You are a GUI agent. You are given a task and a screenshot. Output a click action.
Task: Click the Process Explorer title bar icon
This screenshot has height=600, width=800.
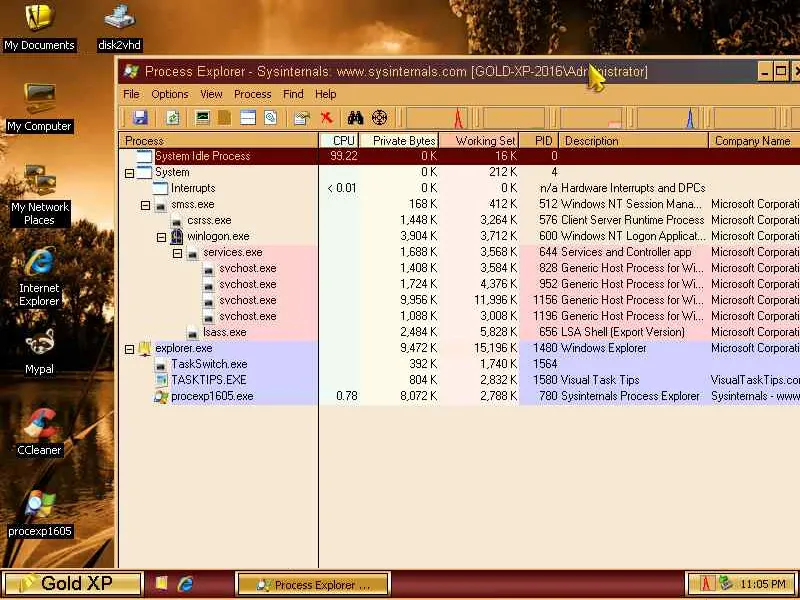coord(131,71)
